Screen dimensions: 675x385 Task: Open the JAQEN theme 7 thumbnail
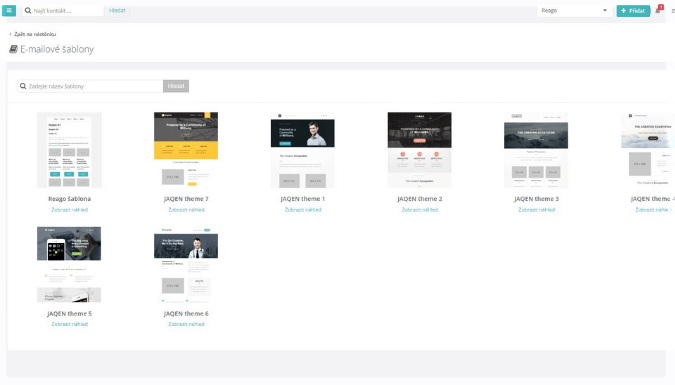pos(186,150)
